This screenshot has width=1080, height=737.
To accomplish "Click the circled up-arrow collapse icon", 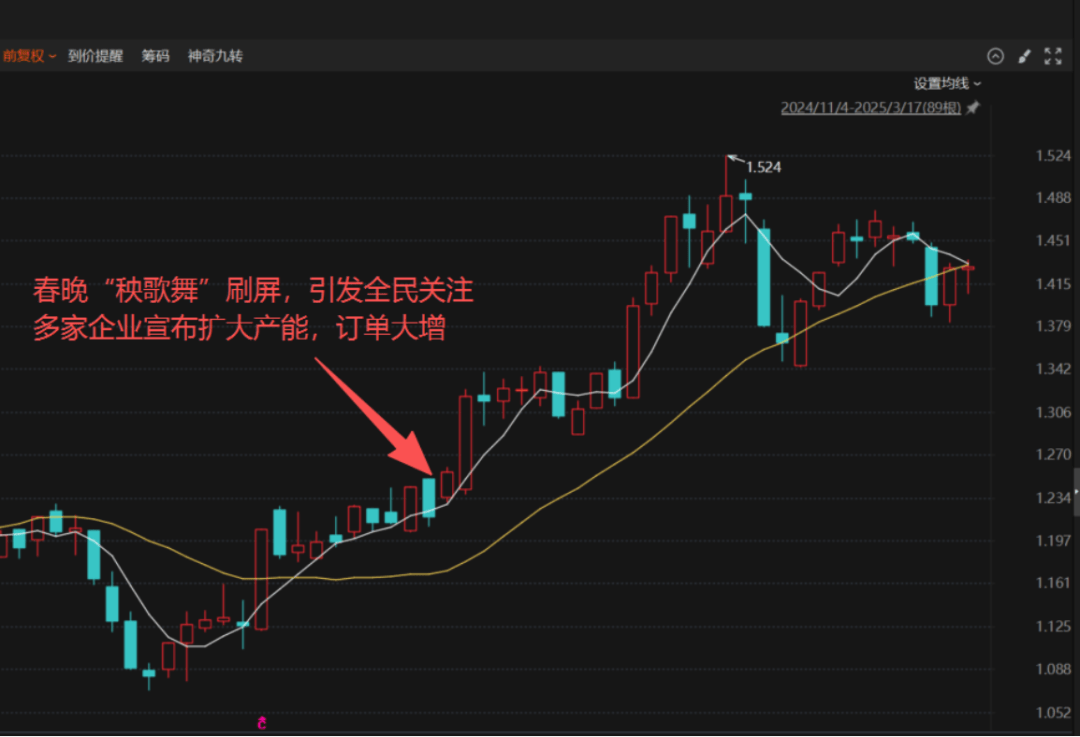I will click(x=995, y=56).
